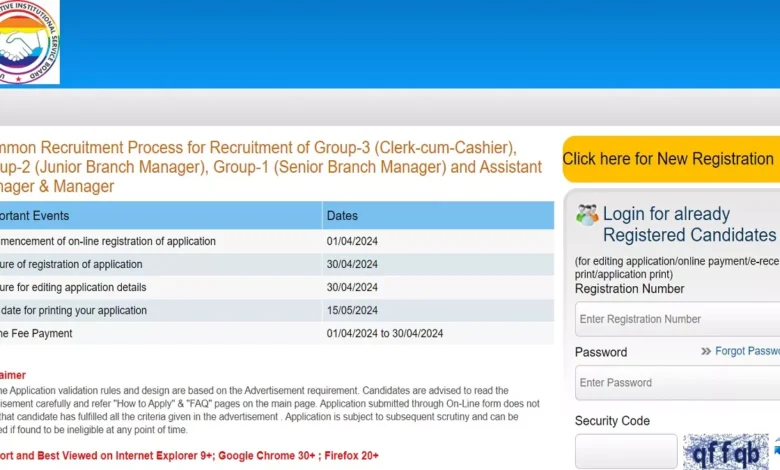The height and width of the screenshot is (470, 780).
Task: Focus the Enter Registration Number field
Action: tap(677, 319)
